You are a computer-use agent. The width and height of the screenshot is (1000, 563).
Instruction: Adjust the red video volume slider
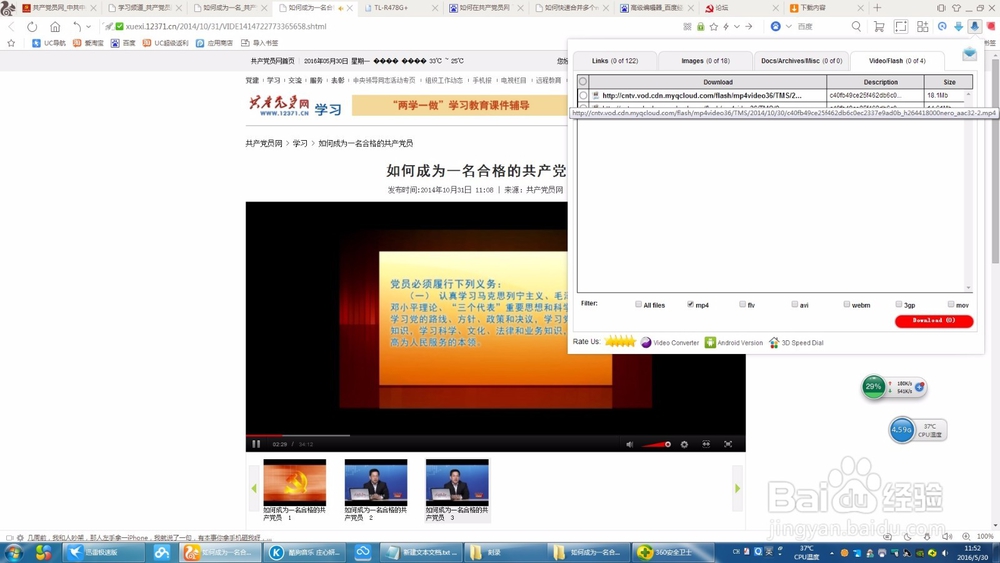[x=656, y=444]
